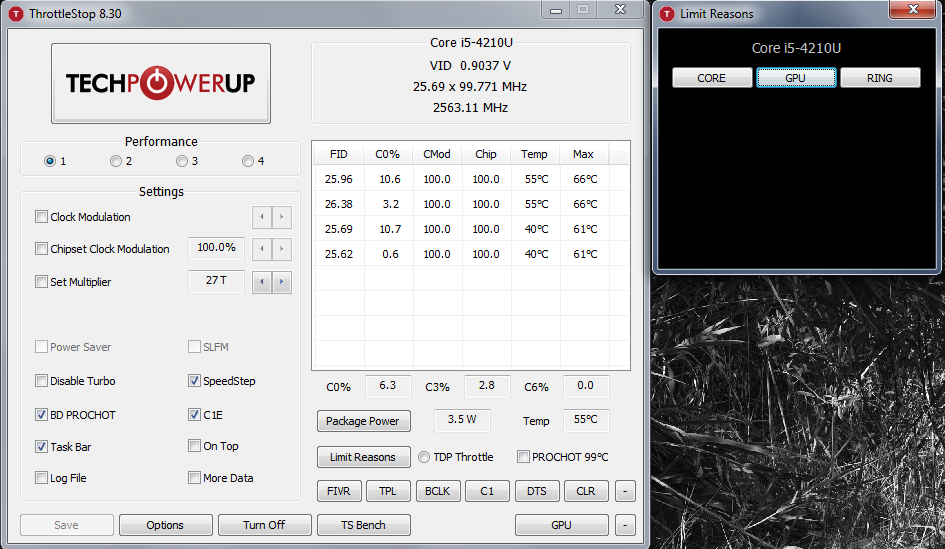
Task: Select Performance profile 3
Action: point(181,161)
